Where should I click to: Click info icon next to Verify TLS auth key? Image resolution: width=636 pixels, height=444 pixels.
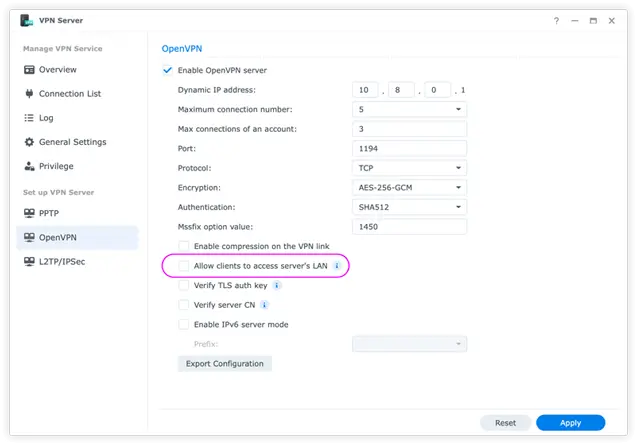(x=277, y=285)
